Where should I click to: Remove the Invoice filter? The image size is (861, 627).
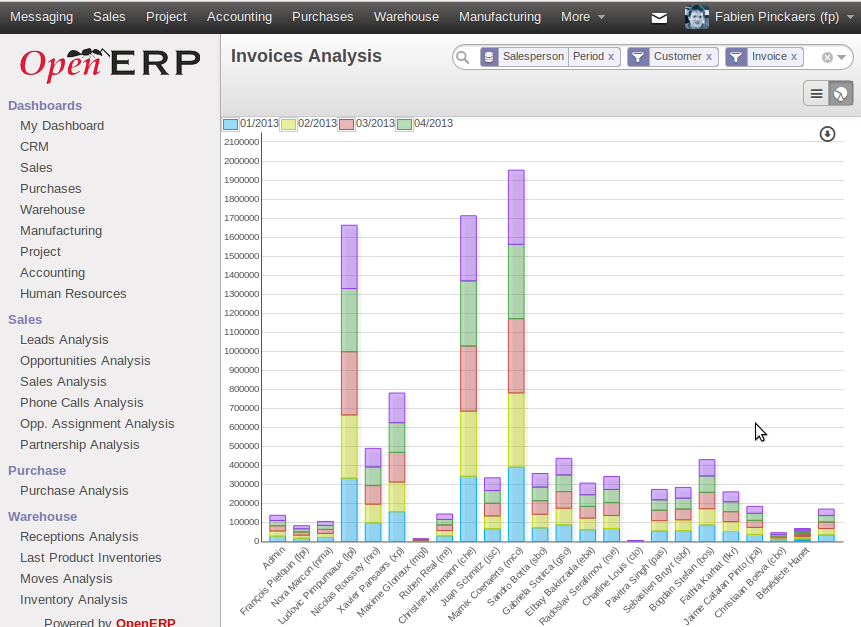[794, 57]
